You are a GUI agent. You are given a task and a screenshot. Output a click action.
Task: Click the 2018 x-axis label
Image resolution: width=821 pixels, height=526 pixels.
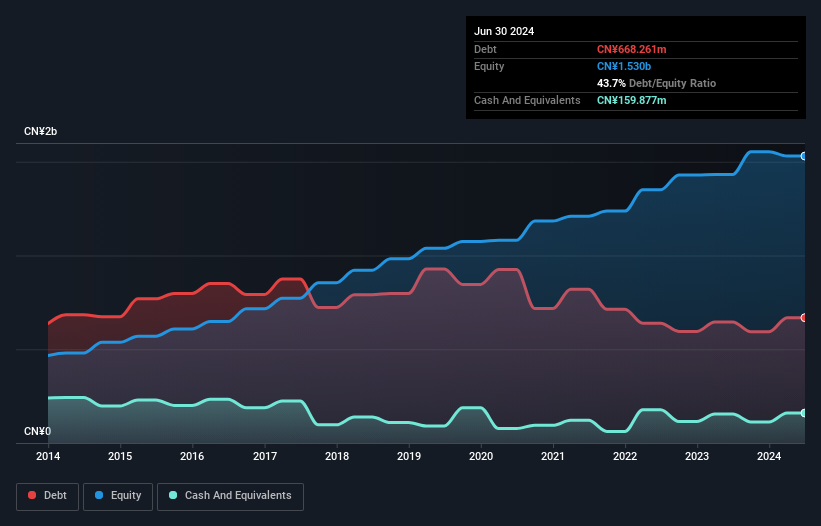[x=337, y=456]
